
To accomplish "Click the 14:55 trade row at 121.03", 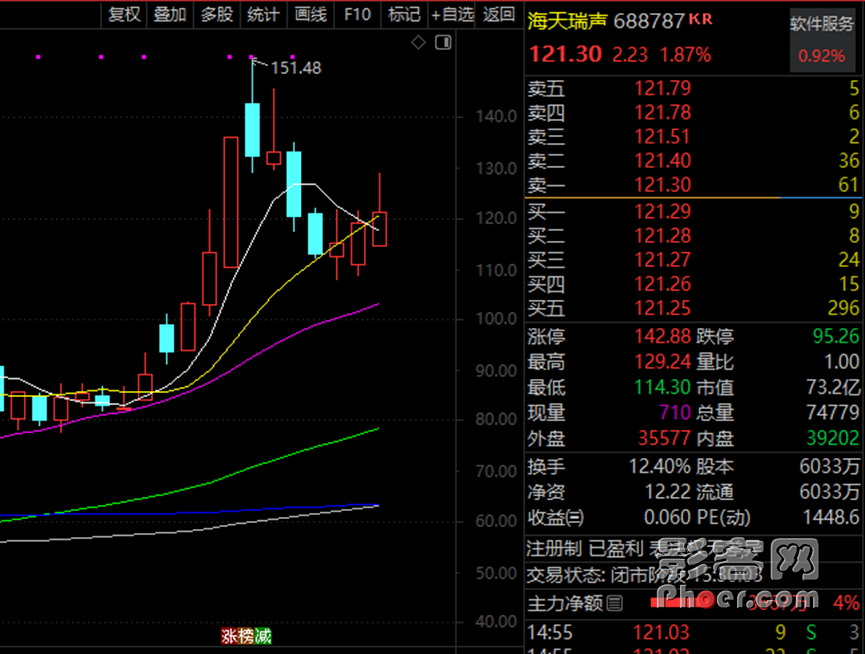I will (693, 632).
